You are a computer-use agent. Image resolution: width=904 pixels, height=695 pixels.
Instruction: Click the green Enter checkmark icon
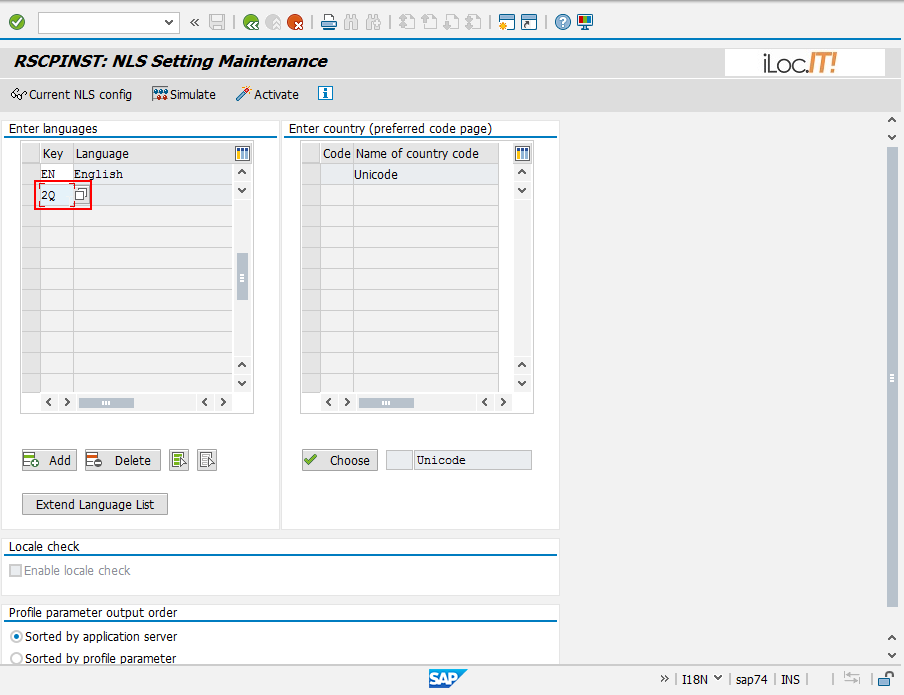(17, 21)
